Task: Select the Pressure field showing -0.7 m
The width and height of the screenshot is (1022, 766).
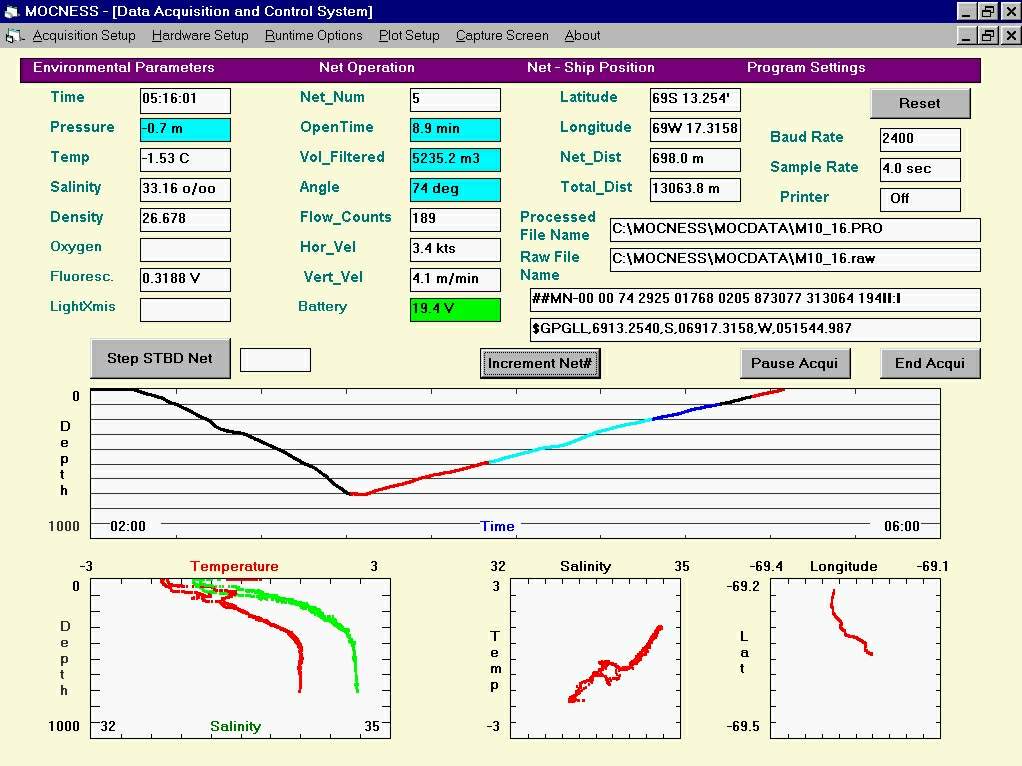Action: [185, 130]
